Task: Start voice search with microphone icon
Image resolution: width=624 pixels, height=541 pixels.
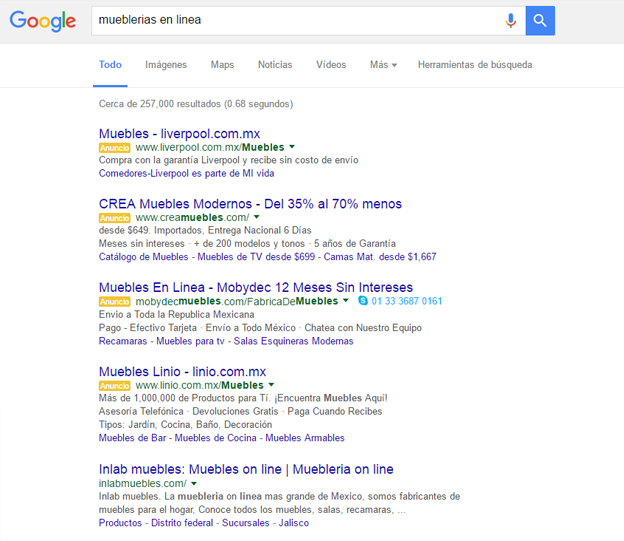Action: coord(511,20)
